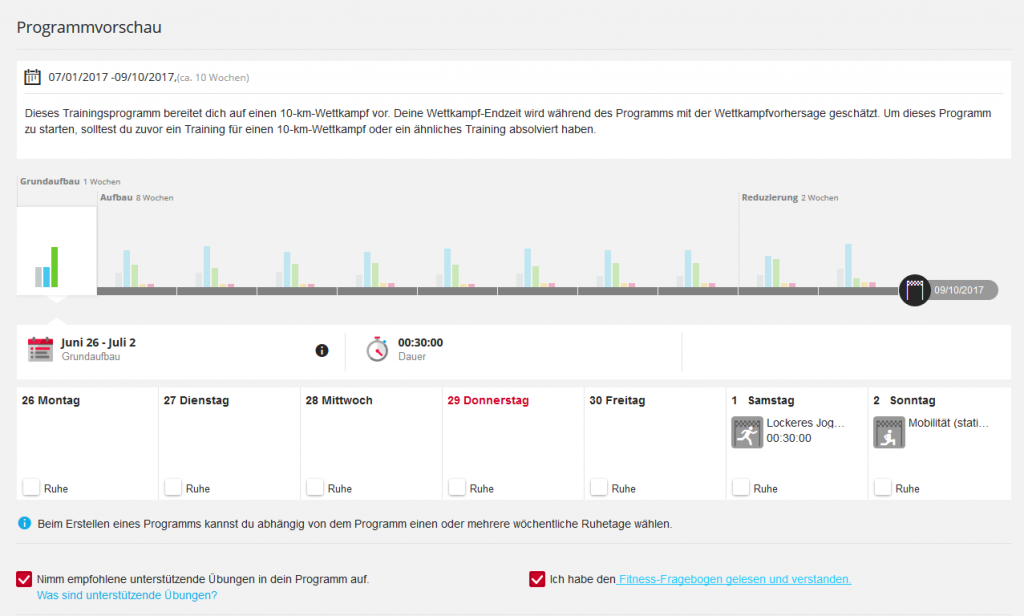Click the blue info icon above rest day hint
This screenshot has width=1024, height=616.
click(25, 523)
